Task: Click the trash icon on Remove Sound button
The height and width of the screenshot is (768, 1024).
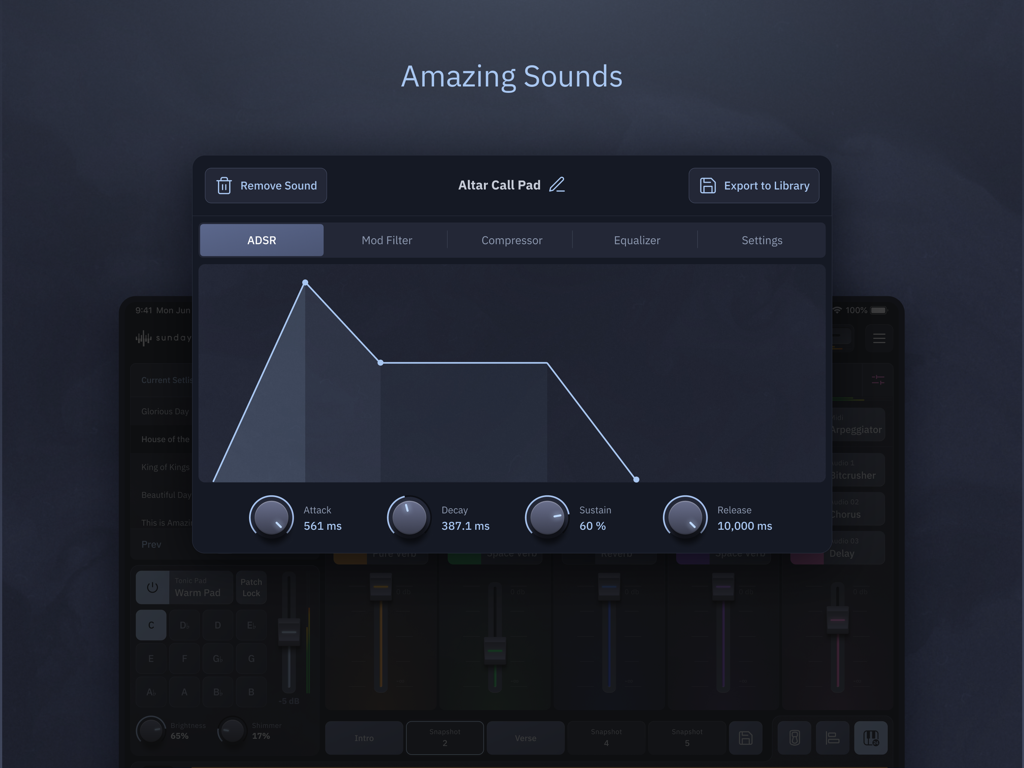Action: [223, 185]
